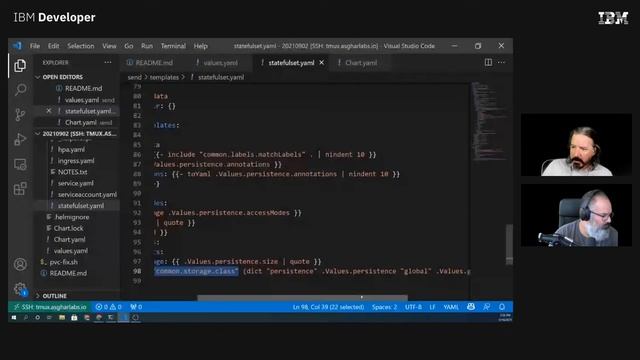Open the Edit menu
The width and height of the screenshot is (640, 360).
[x=53, y=46]
